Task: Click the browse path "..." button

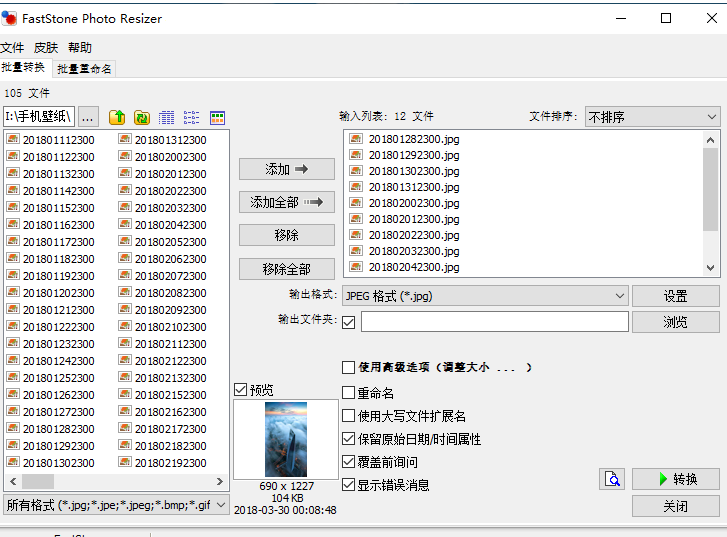Action: coord(88,117)
